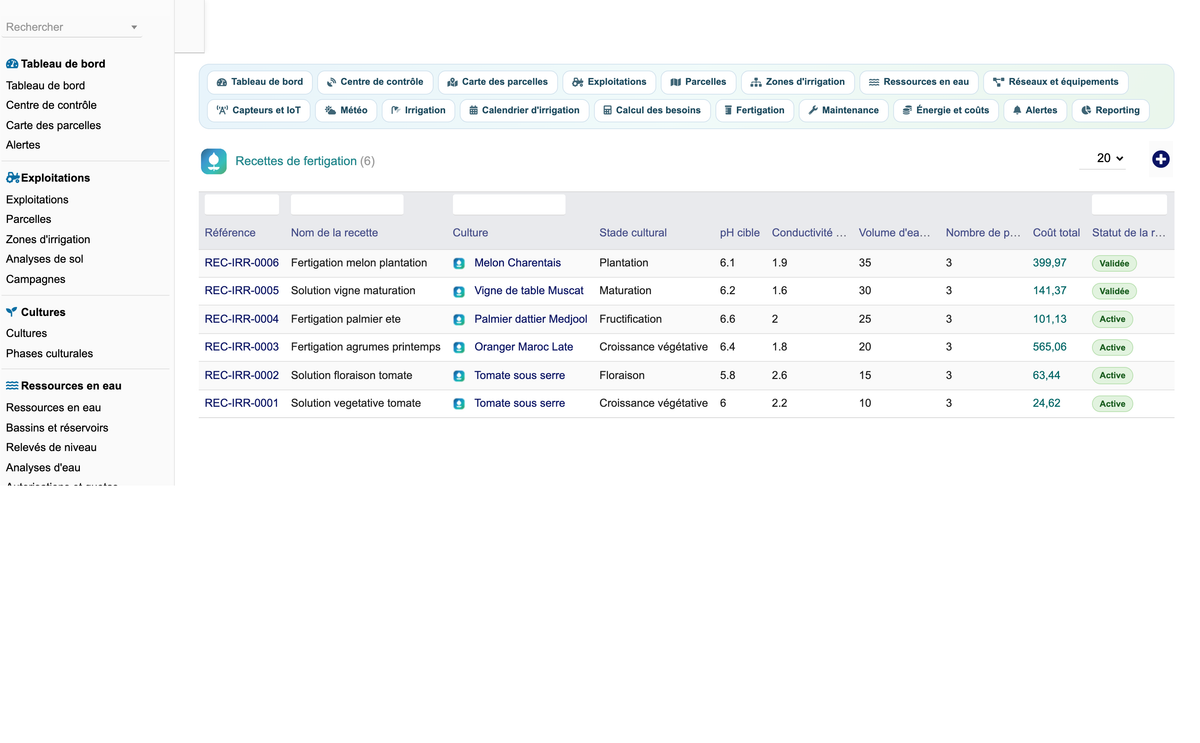Click Active status badge in REC-IRR-0004 row
This screenshot has width=1200, height=743.
pos(1113,320)
